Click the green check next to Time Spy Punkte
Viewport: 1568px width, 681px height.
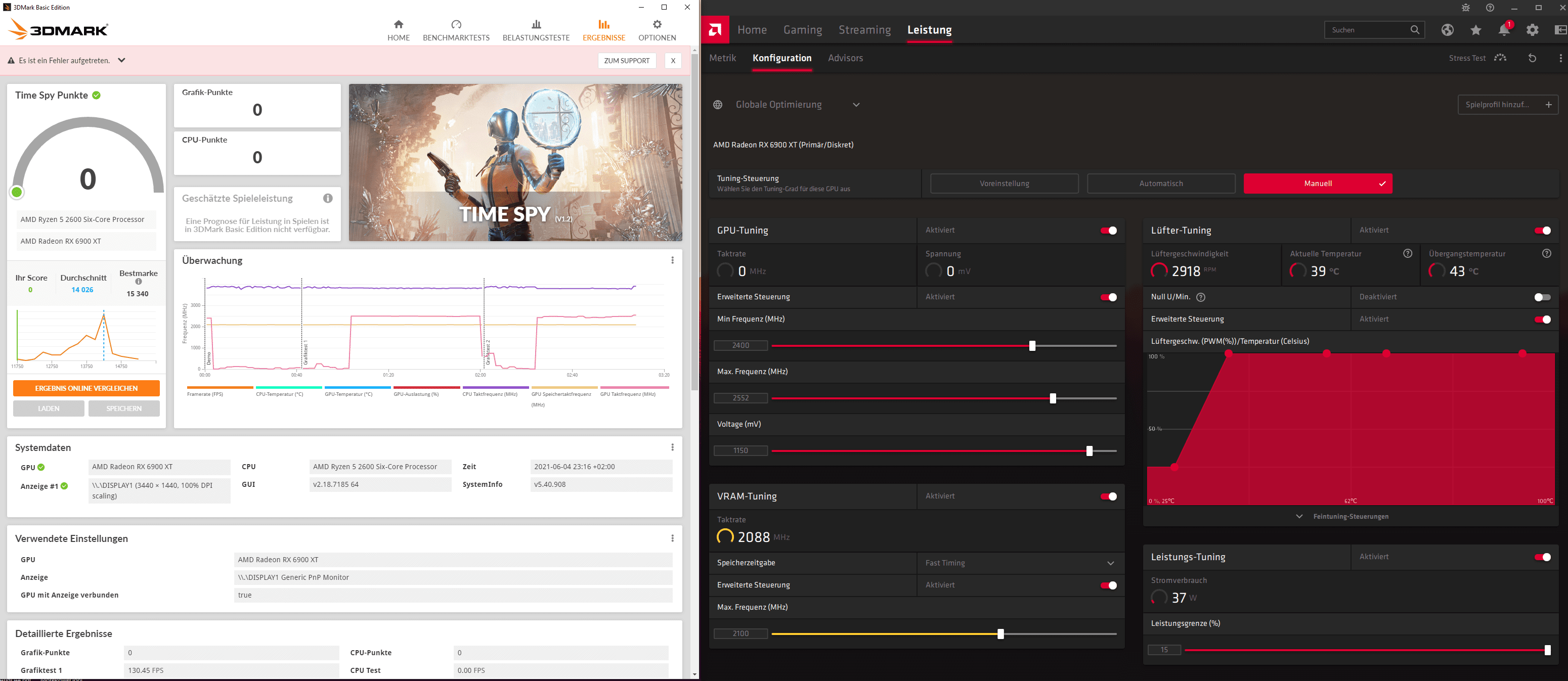pos(96,96)
